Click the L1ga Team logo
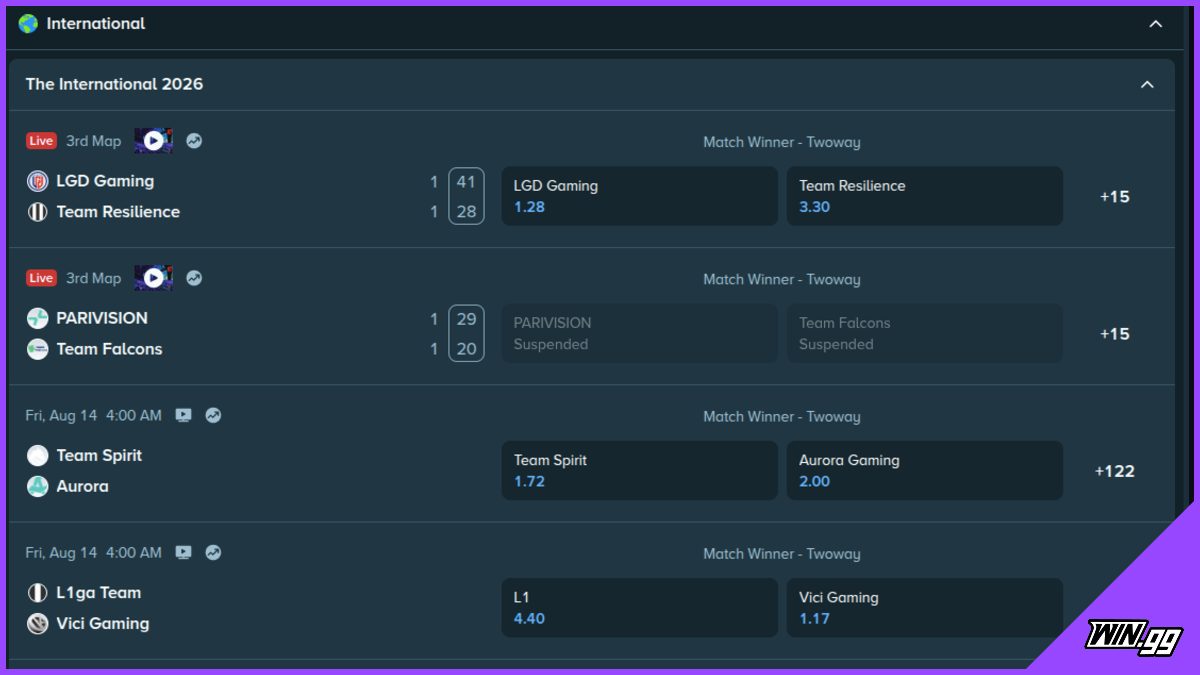The width and height of the screenshot is (1200, 675). (x=37, y=592)
